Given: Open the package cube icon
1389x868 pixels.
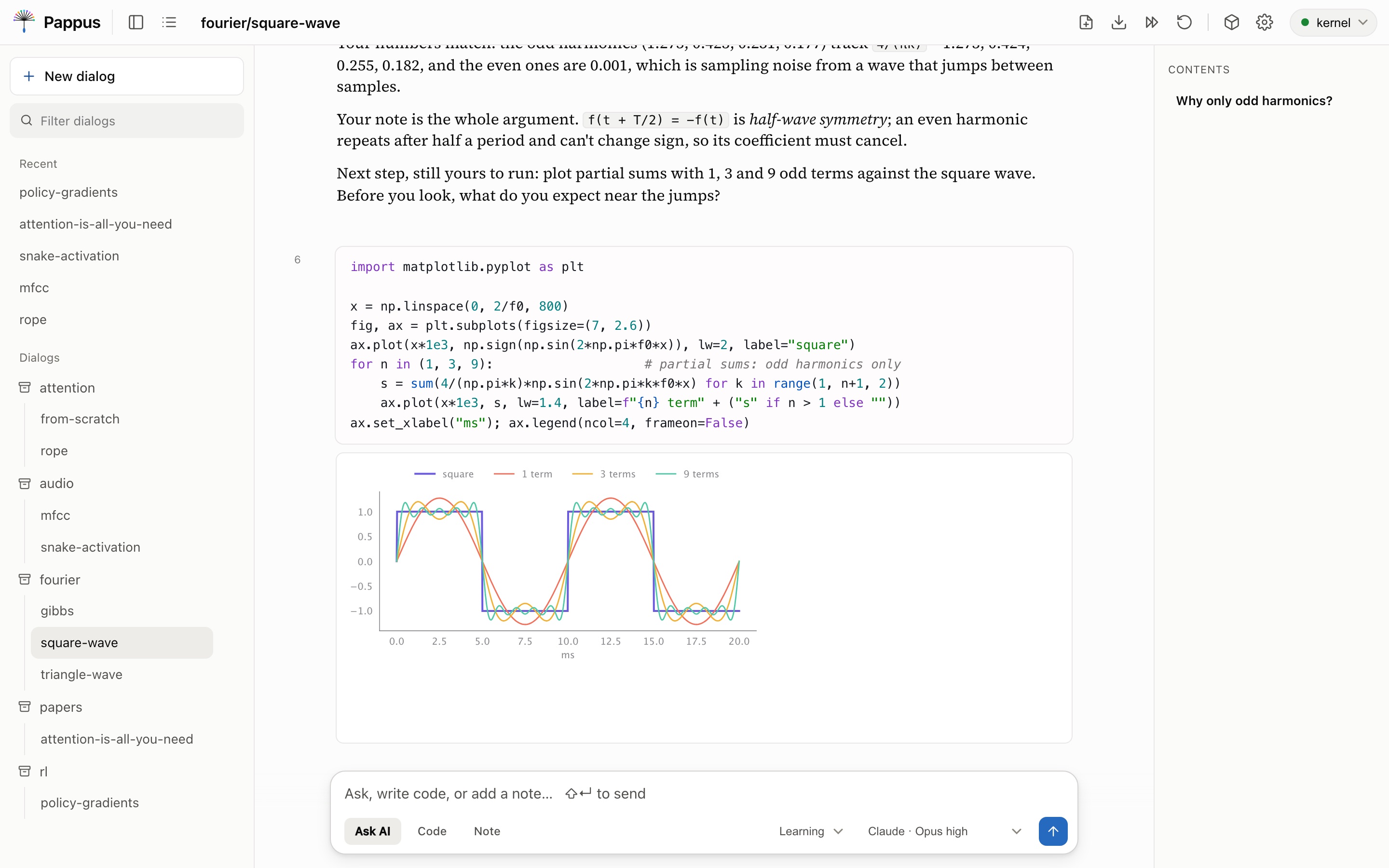Looking at the screenshot, I should (1231, 22).
